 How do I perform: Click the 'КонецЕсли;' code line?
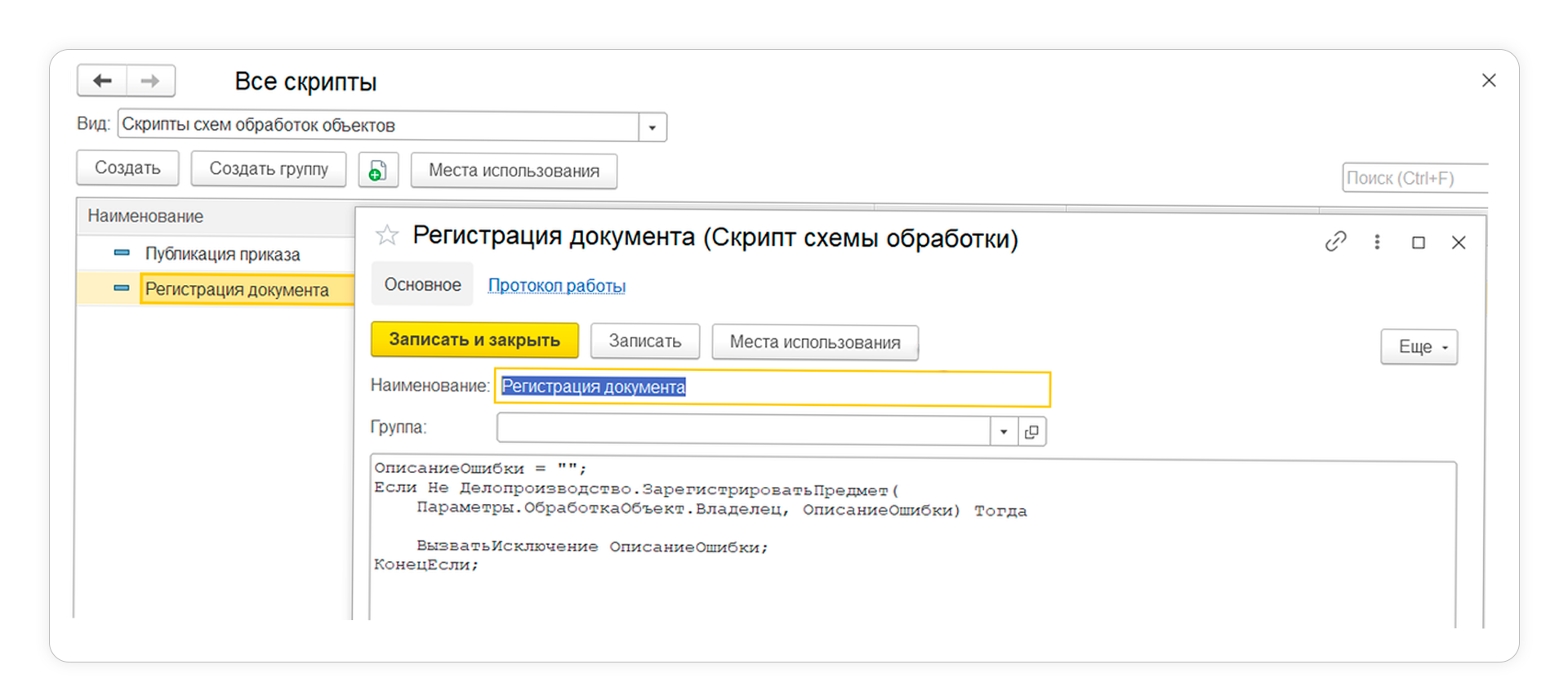click(426, 564)
